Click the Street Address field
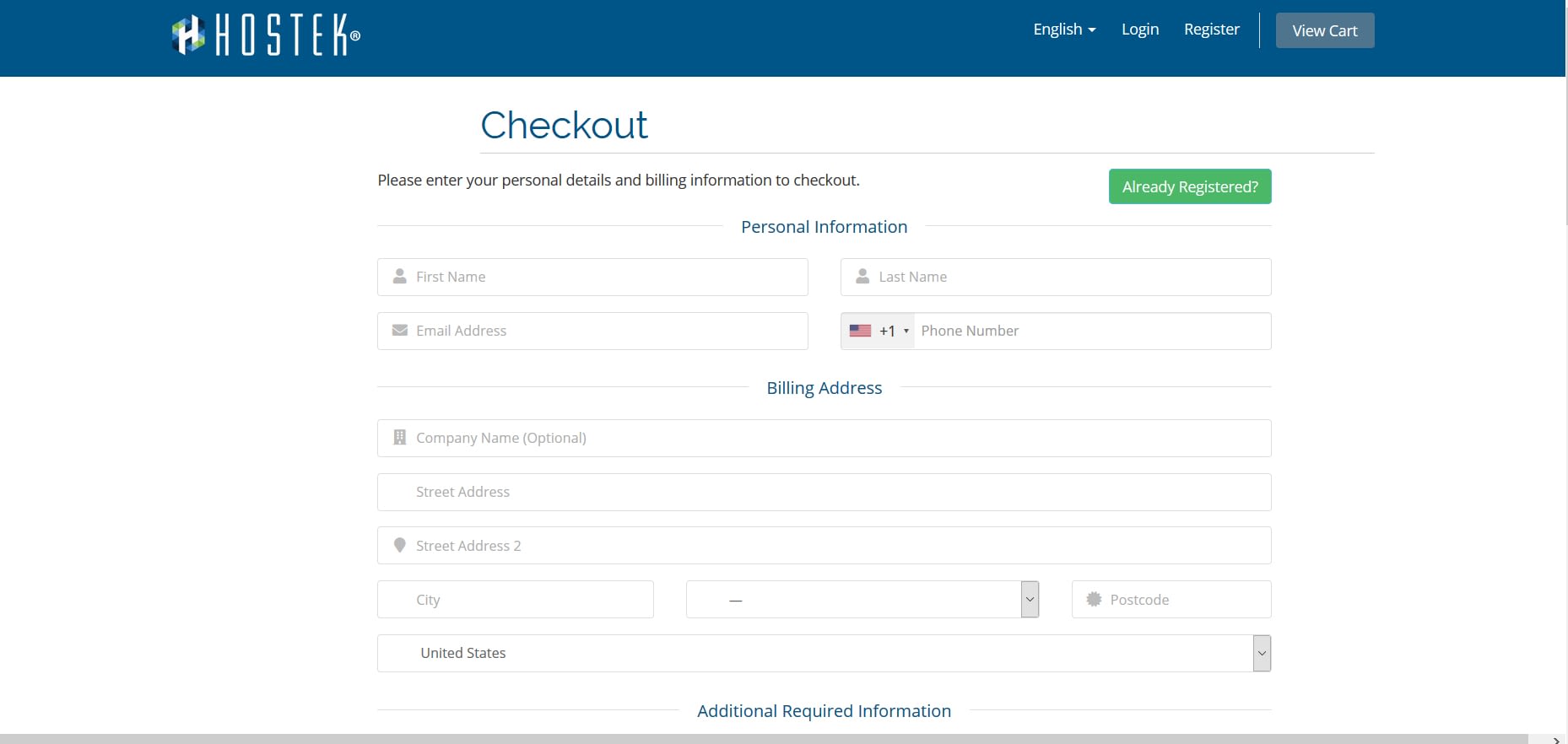This screenshot has width=1568, height=744. click(825, 492)
